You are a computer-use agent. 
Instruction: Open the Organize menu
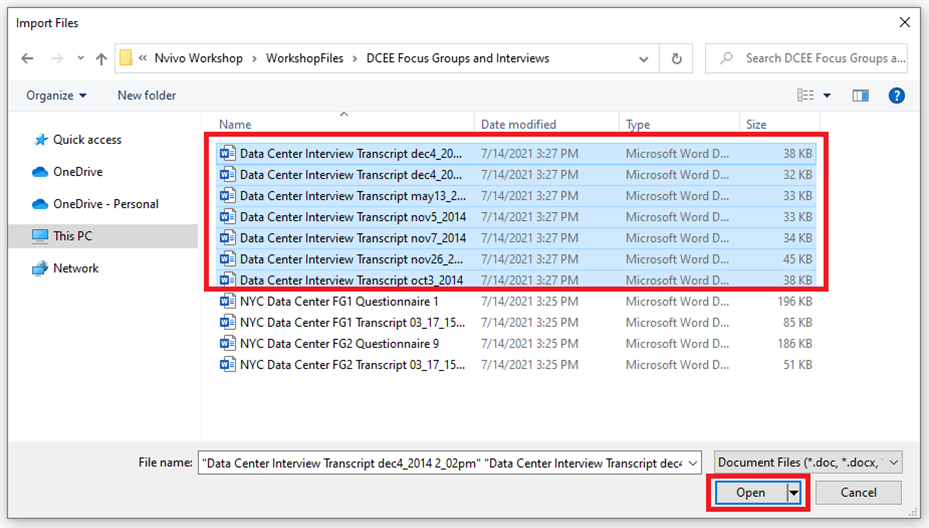click(56, 95)
